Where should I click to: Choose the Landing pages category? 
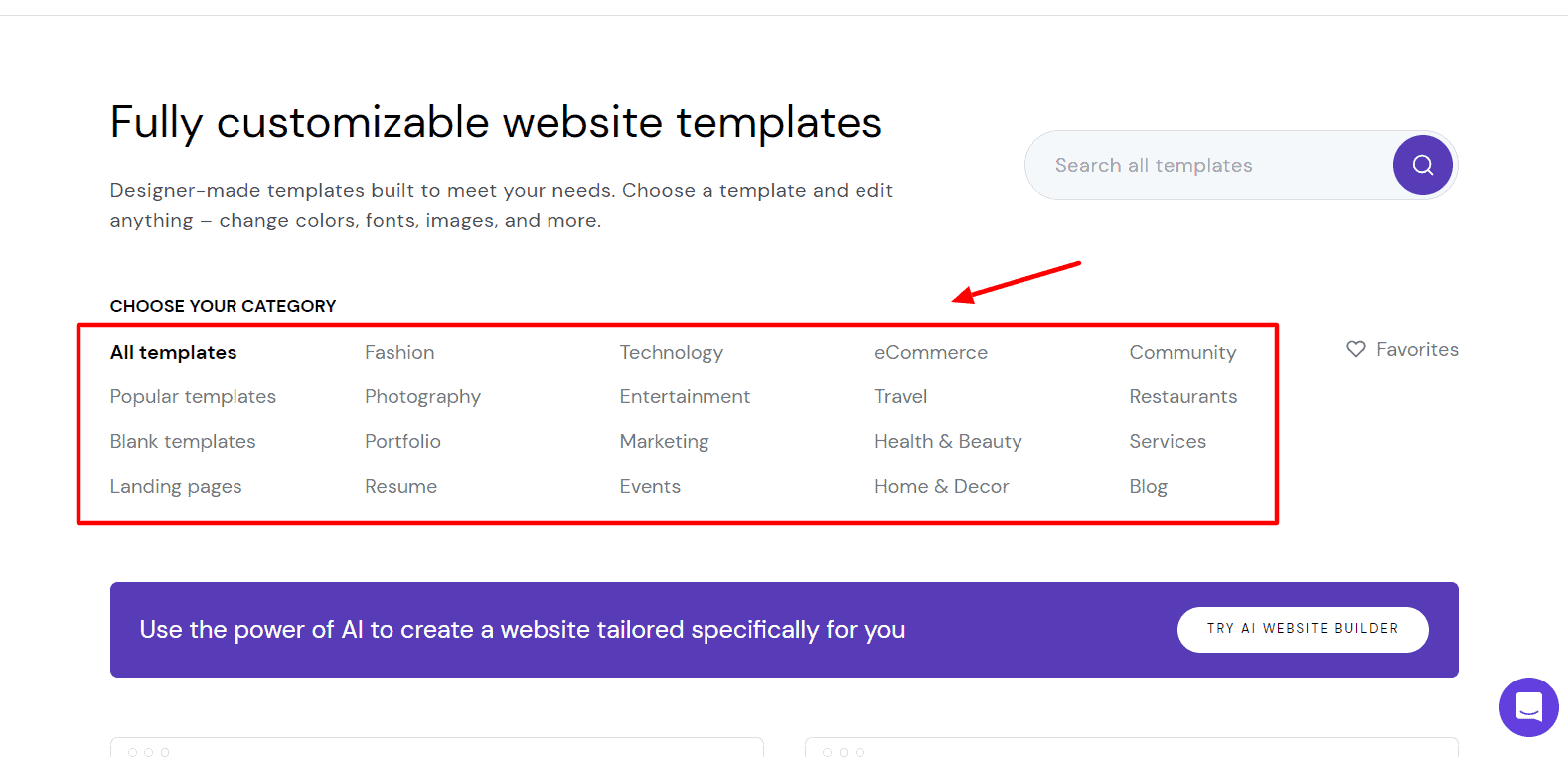pos(176,487)
